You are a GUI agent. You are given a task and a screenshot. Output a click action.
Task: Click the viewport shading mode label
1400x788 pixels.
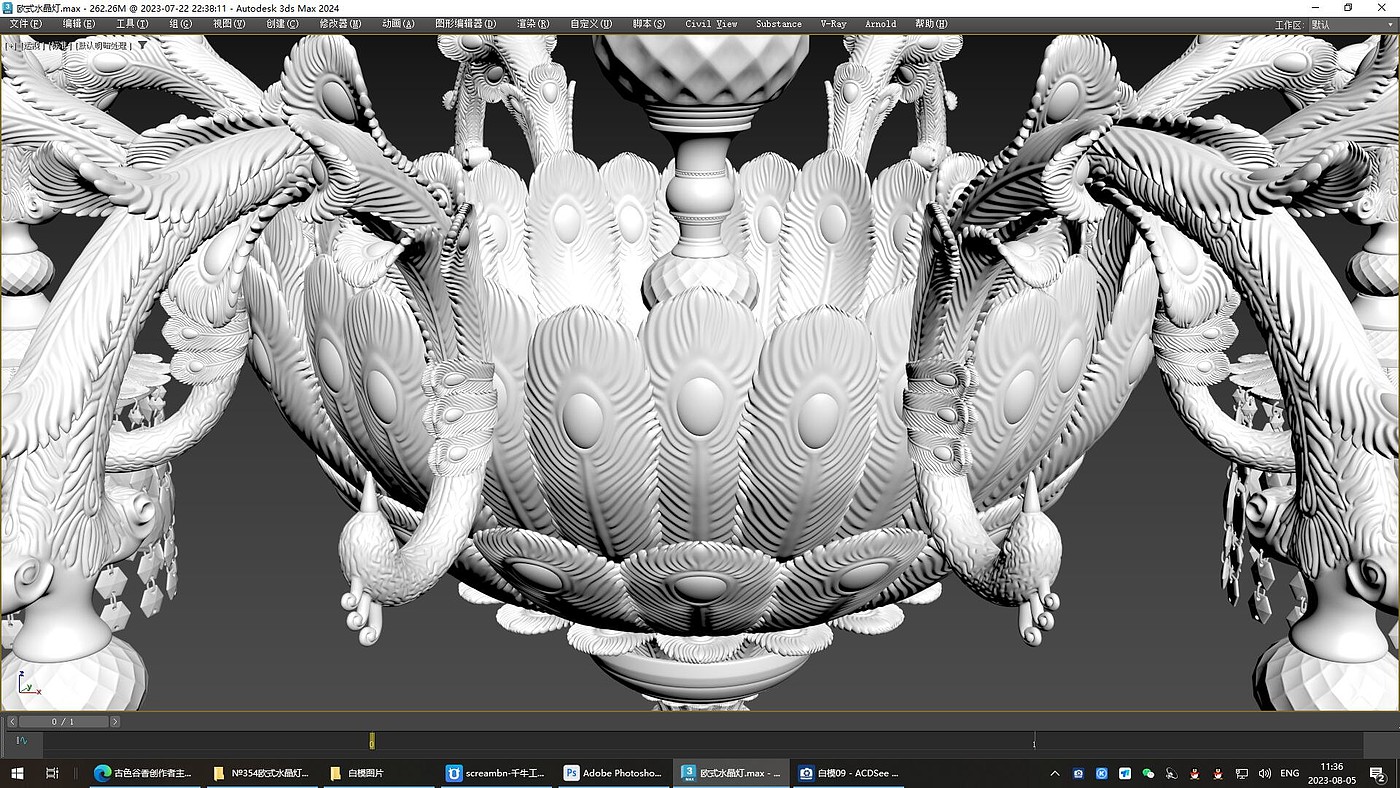(103, 45)
